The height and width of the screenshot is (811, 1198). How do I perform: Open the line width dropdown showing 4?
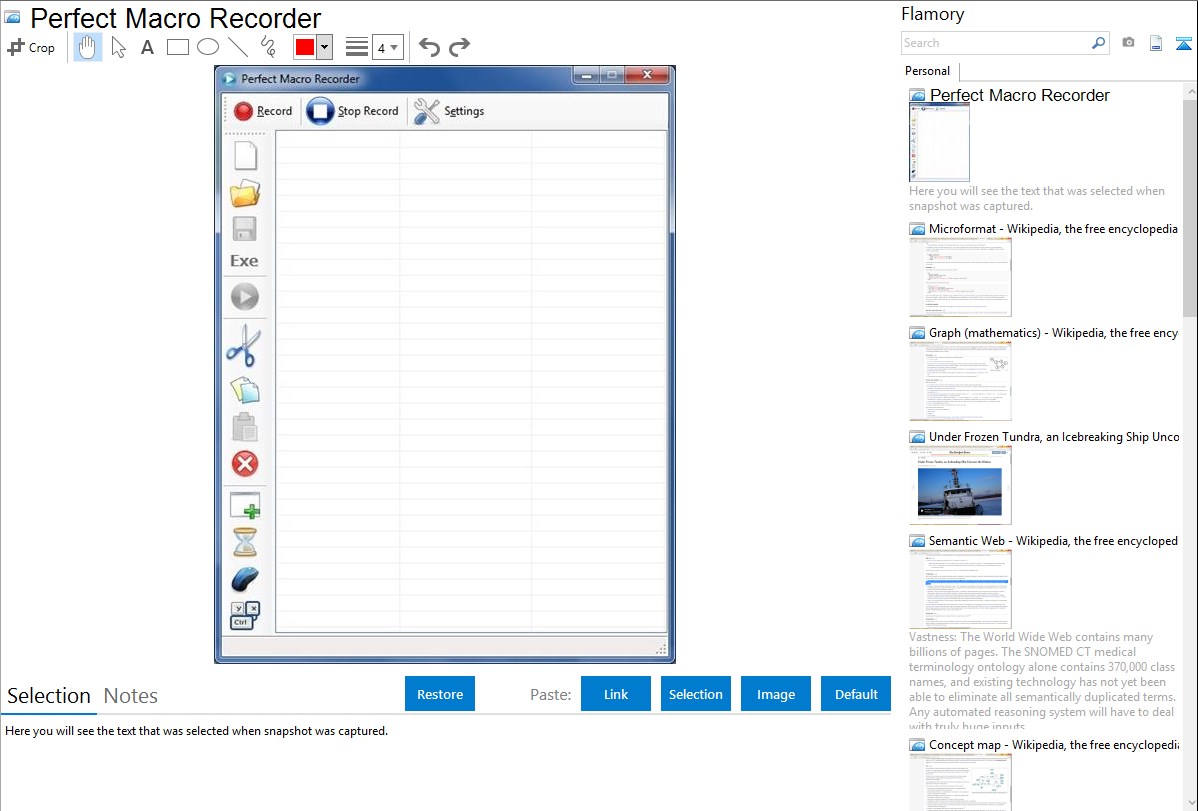point(388,48)
